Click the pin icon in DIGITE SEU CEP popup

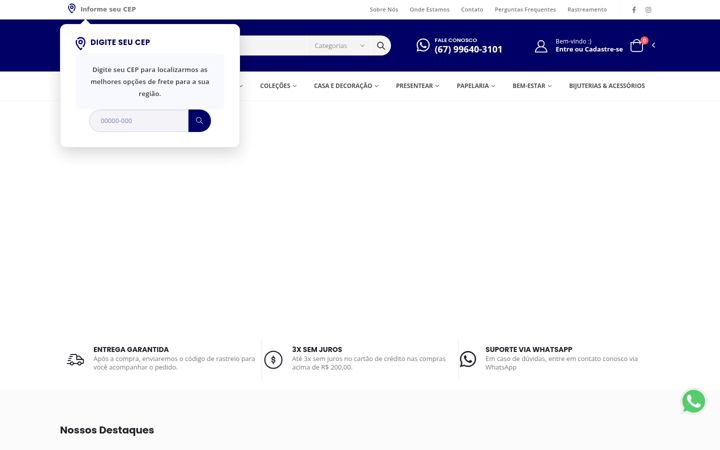coord(80,43)
